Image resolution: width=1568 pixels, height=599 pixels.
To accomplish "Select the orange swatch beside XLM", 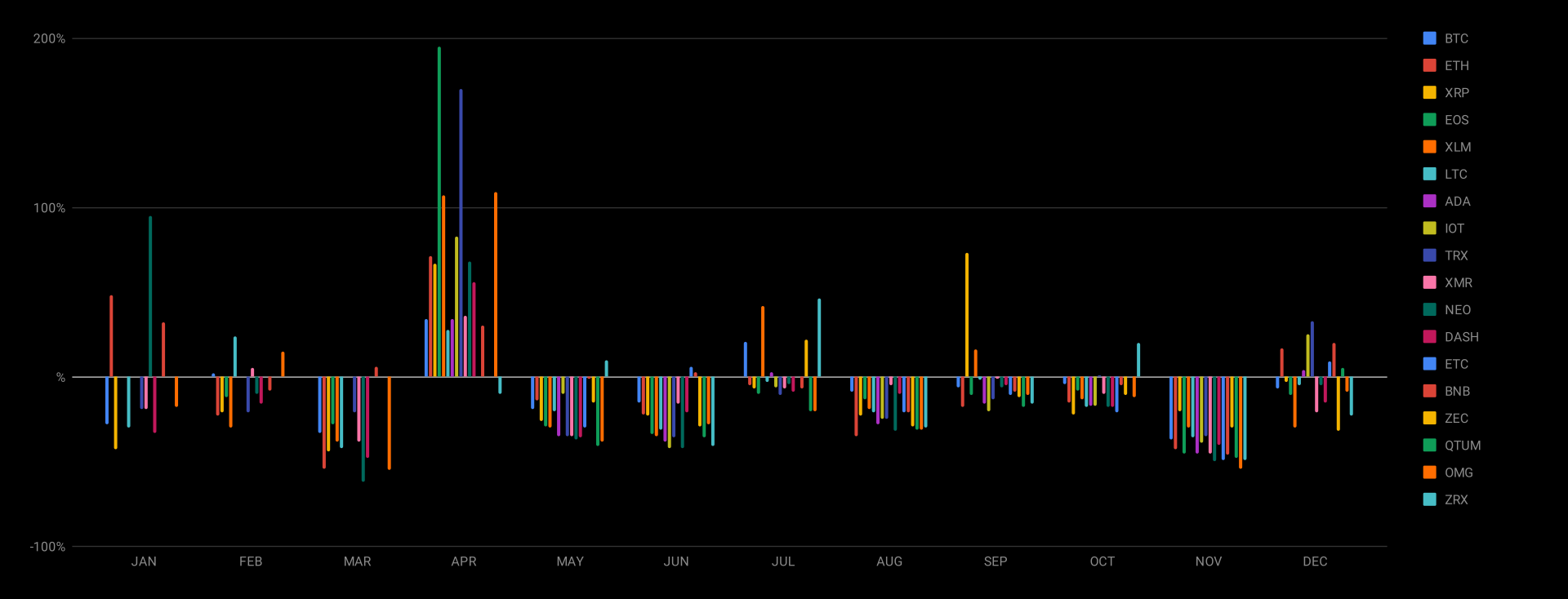I will 1429,147.
